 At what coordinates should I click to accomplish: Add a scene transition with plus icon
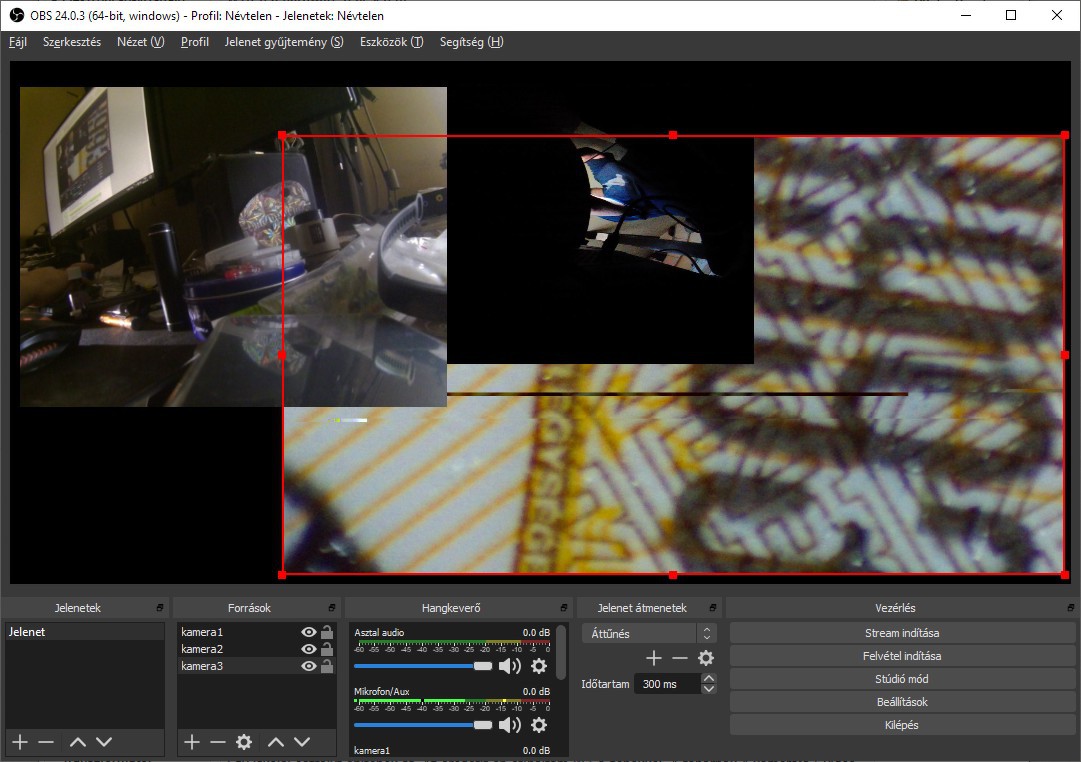654,658
